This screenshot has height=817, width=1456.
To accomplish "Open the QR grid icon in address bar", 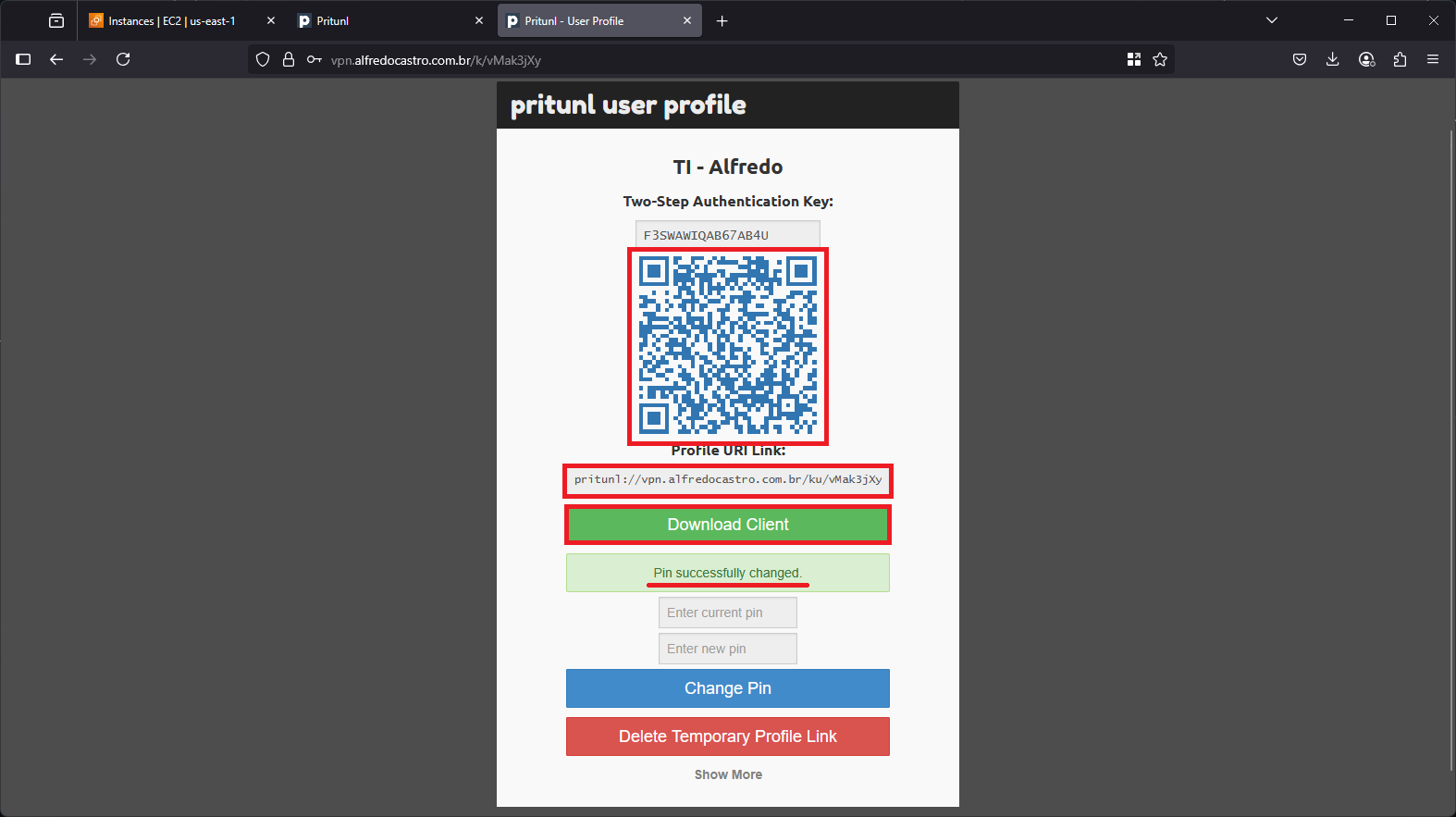I will [1134, 59].
